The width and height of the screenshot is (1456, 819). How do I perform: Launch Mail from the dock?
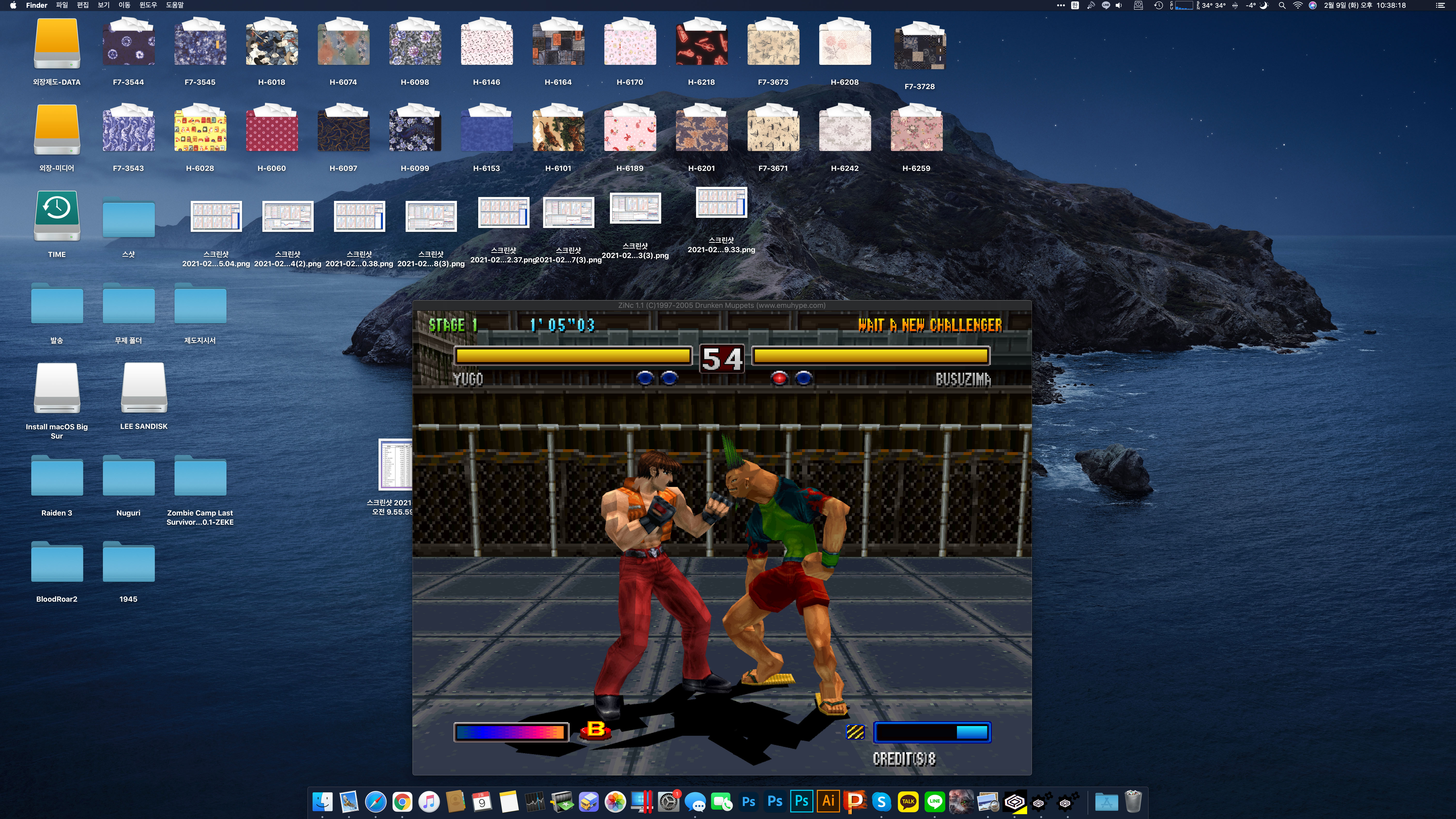click(349, 802)
